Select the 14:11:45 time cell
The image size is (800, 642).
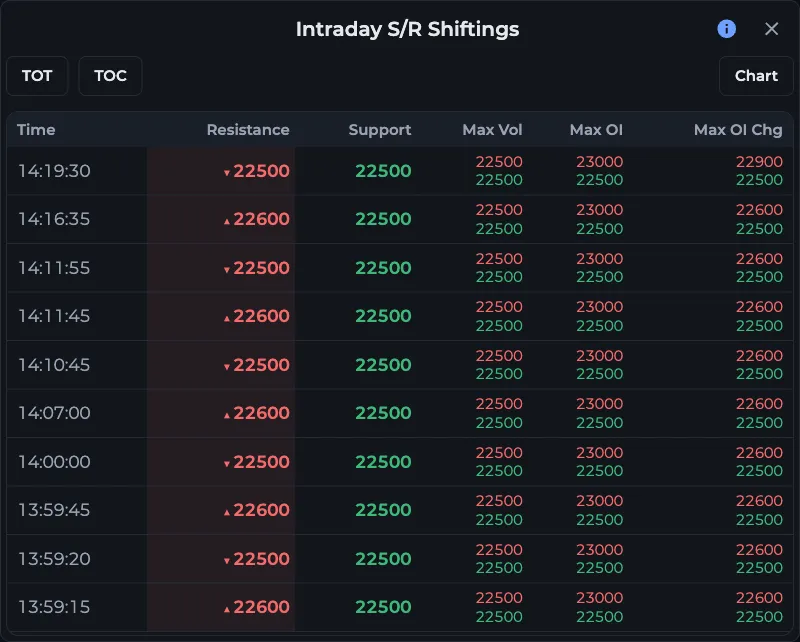click(54, 316)
